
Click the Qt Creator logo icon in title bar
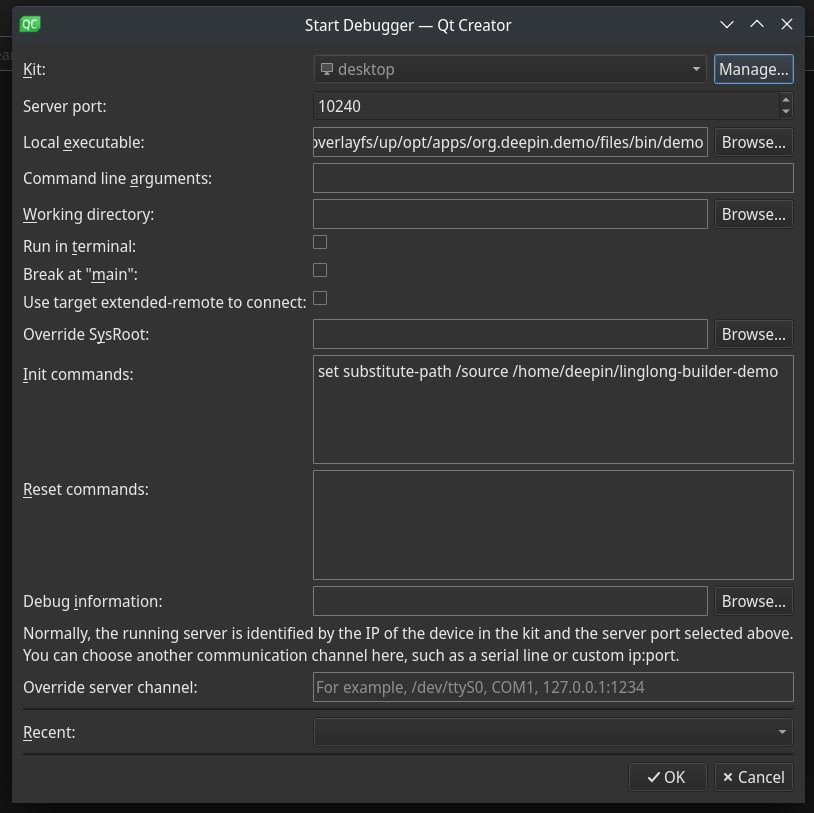30,24
